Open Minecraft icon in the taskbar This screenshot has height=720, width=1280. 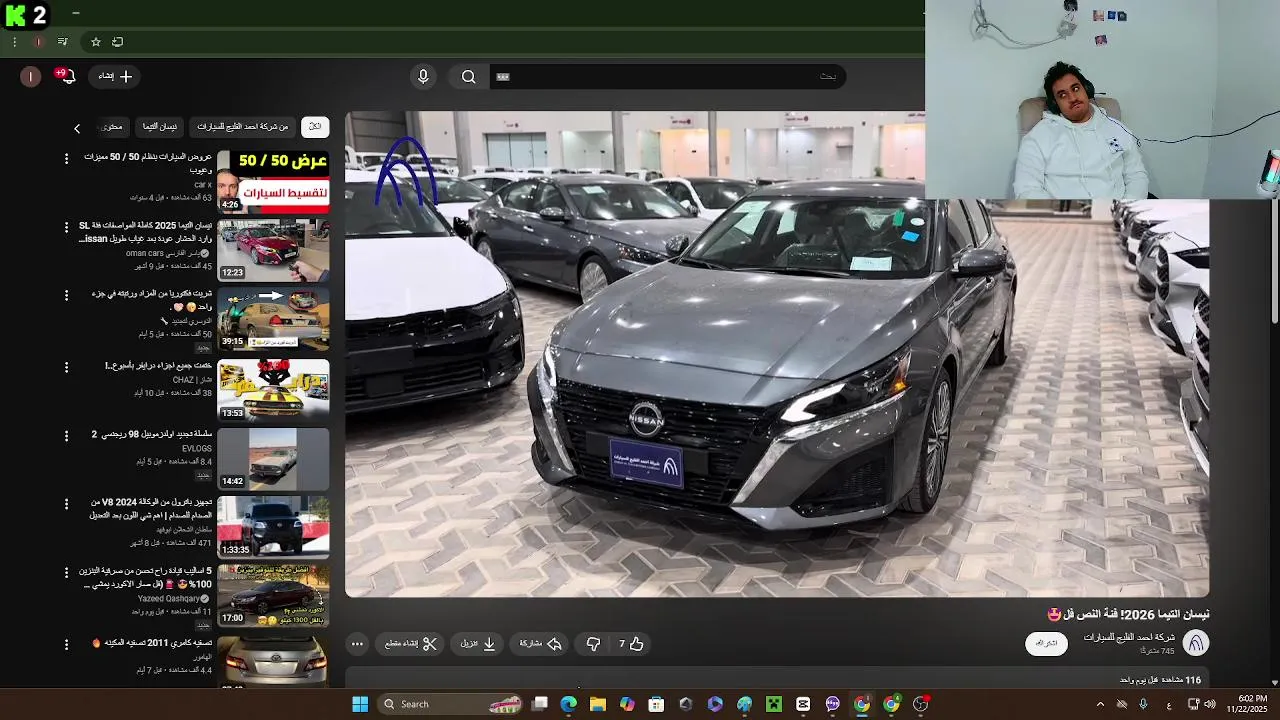[774, 704]
